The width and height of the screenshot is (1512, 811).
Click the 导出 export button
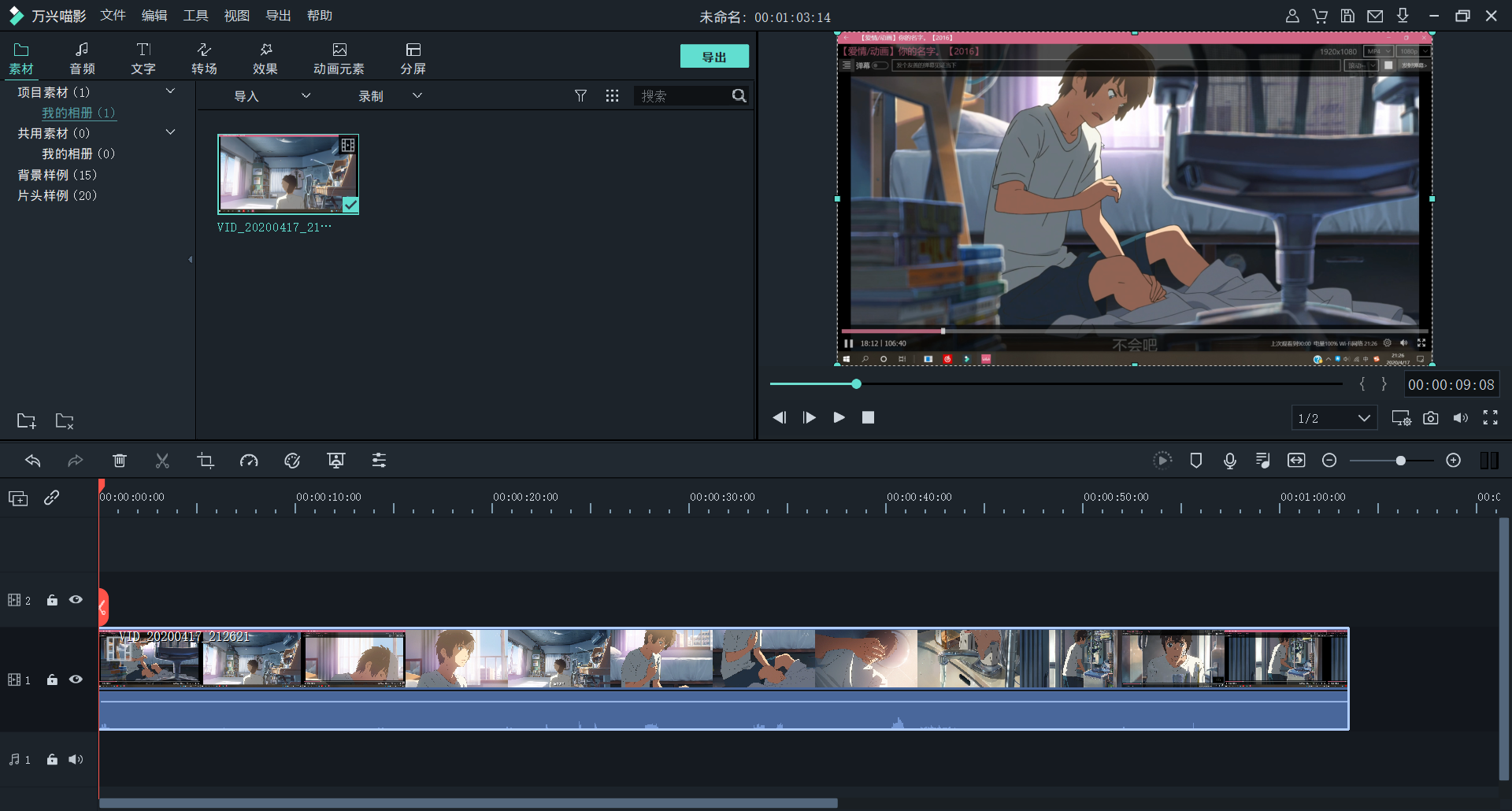coord(714,57)
